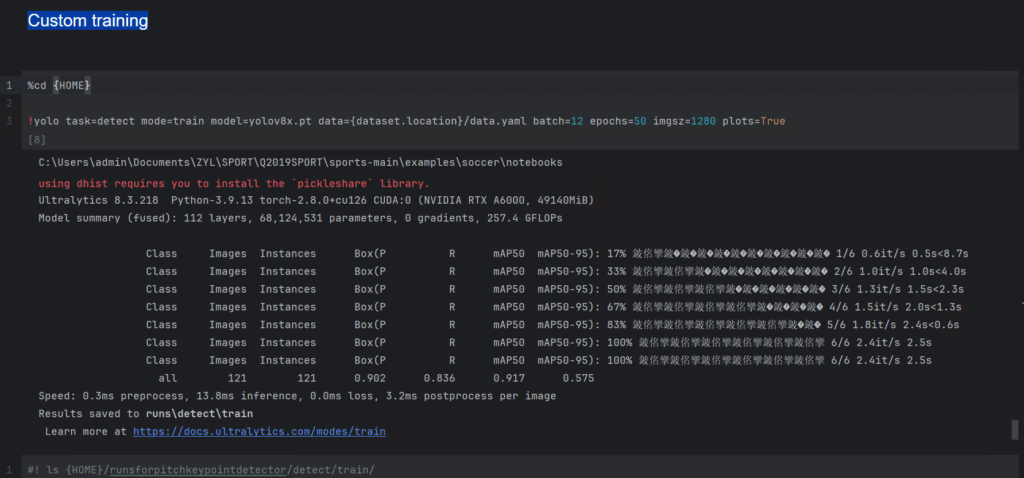Screen dimensions: 1024x478
Task: Click the plots=True argument
Action: [756, 121]
